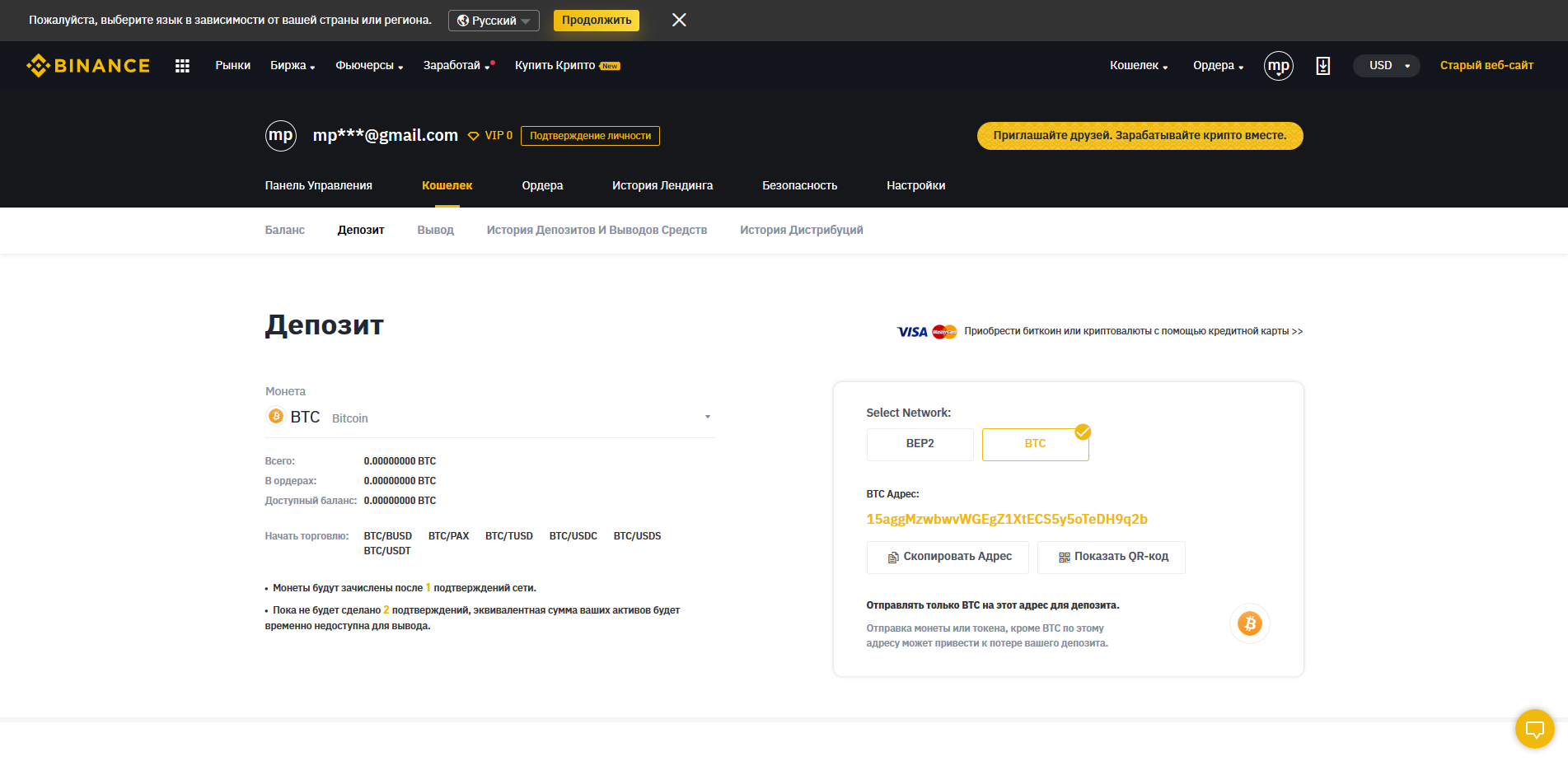Click the download app icon
The image size is (1568, 761).
[1322, 66]
